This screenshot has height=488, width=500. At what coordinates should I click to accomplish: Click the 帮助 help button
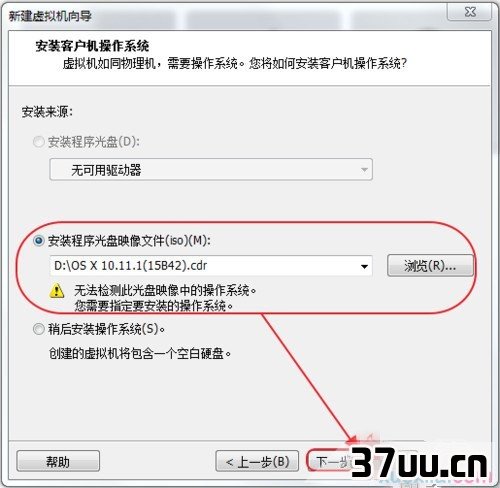58,461
